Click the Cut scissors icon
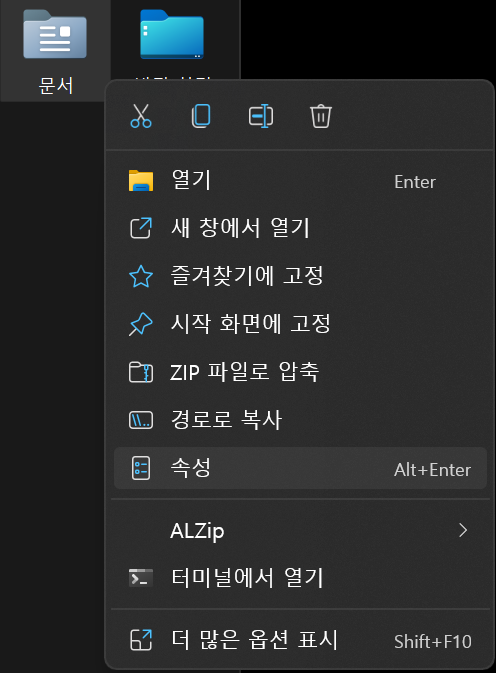The width and height of the screenshot is (496, 673). point(141,116)
